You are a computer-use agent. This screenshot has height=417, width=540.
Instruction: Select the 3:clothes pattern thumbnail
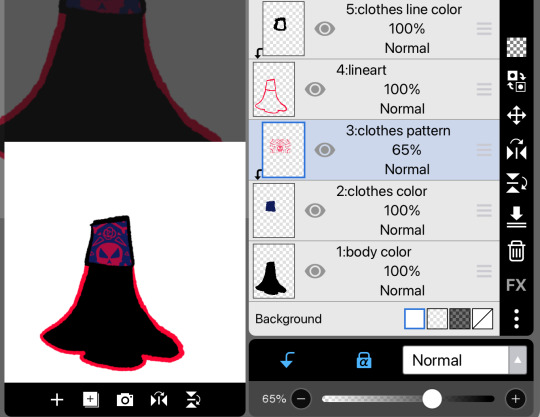coord(283,150)
